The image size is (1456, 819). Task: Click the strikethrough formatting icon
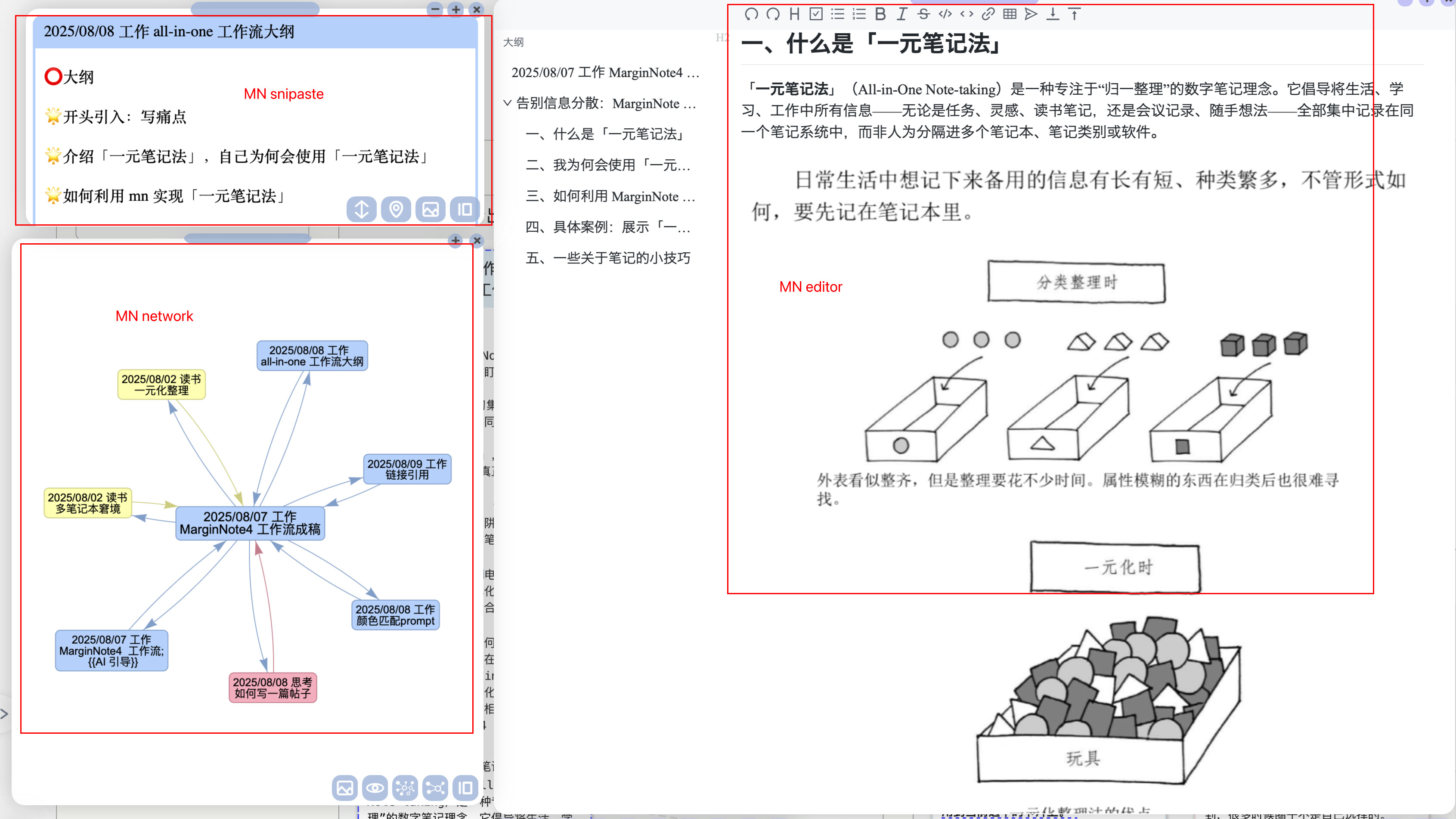tap(923, 14)
